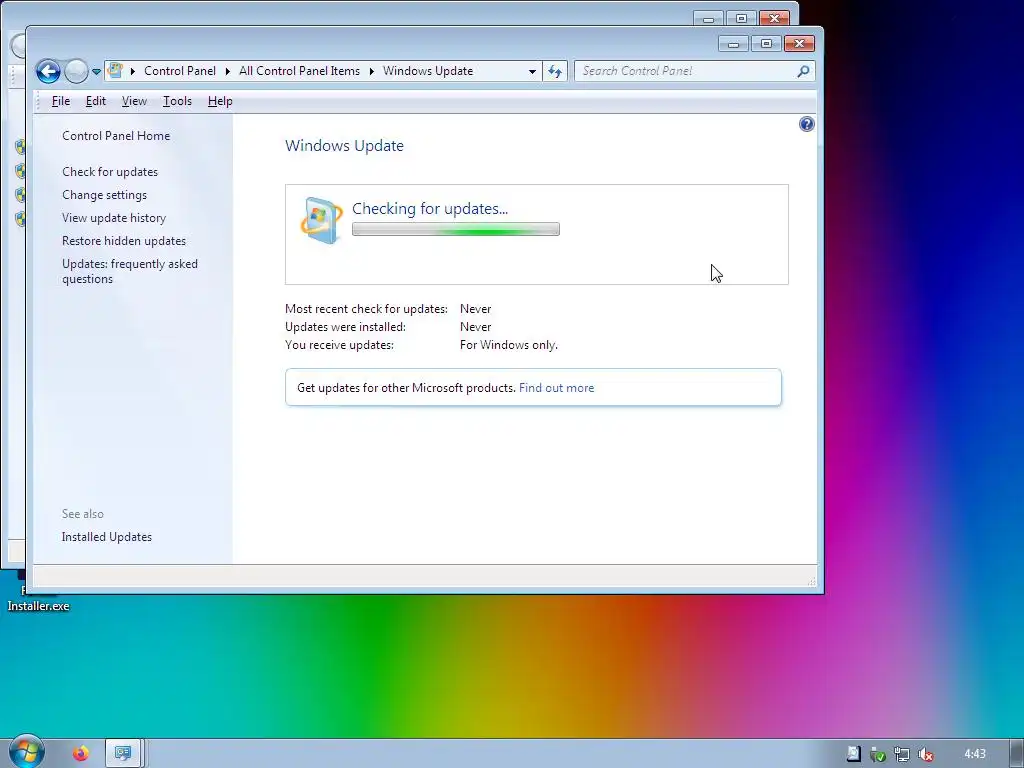Go back with the blue back arrow
The height and width of the screenshot is (768, 1024).
point(48,71)
